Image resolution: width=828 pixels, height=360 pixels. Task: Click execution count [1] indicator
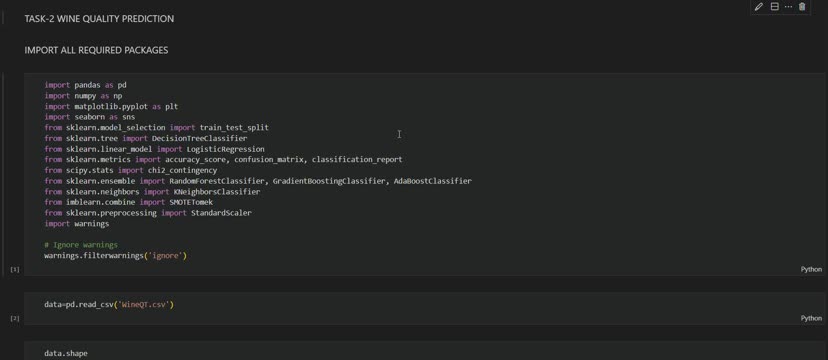15,270
